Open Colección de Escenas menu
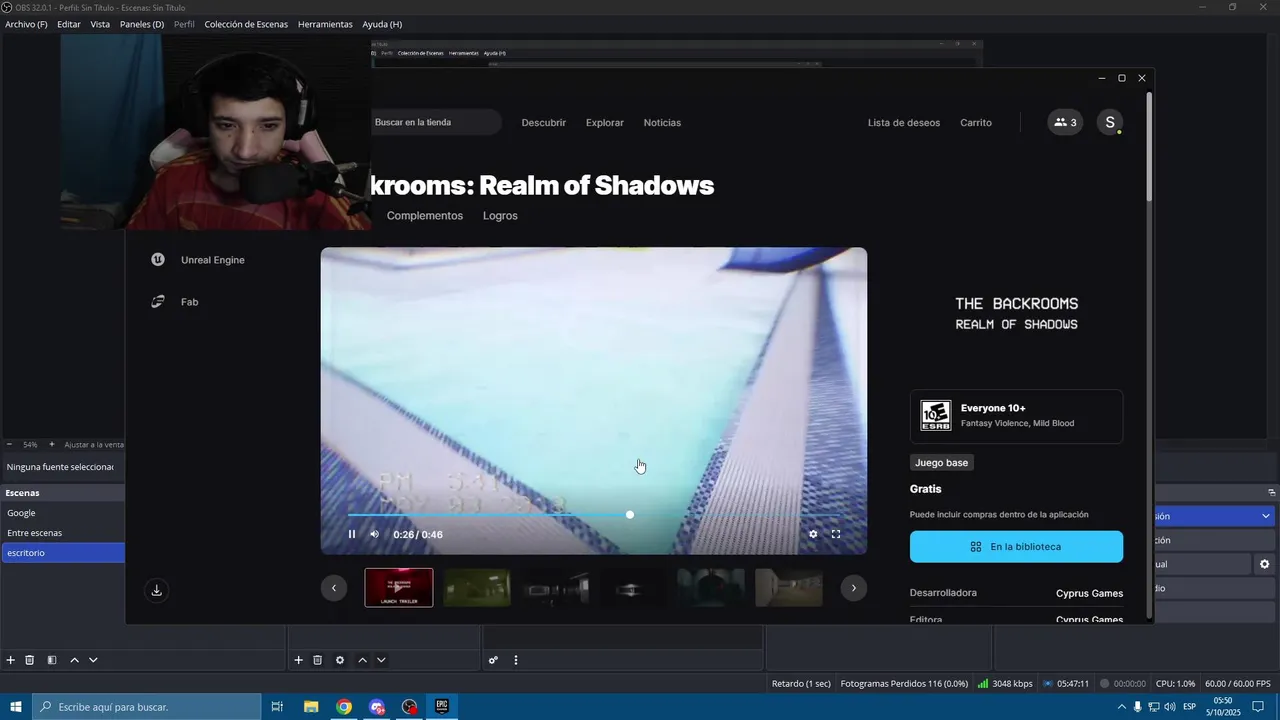The image size is (1280, 720). click(246, 24)
